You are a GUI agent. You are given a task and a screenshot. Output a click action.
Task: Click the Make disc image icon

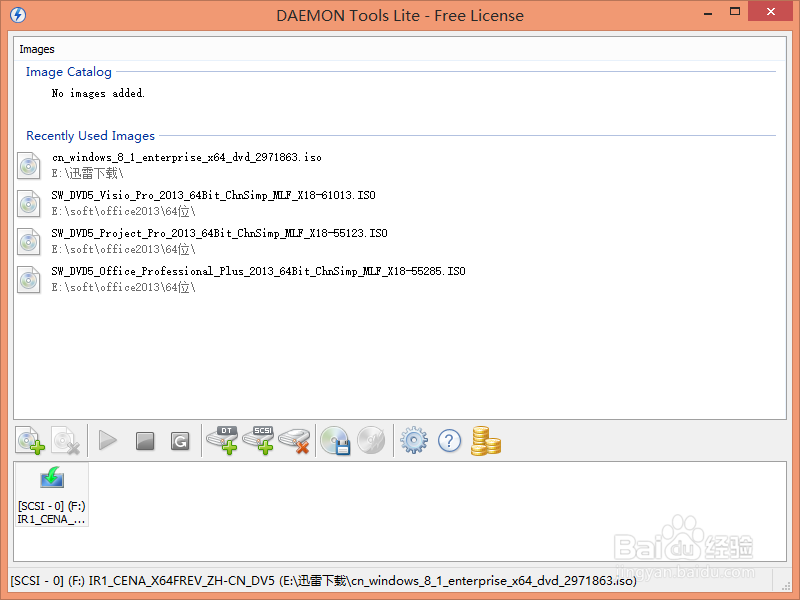(x=335, y=440)
